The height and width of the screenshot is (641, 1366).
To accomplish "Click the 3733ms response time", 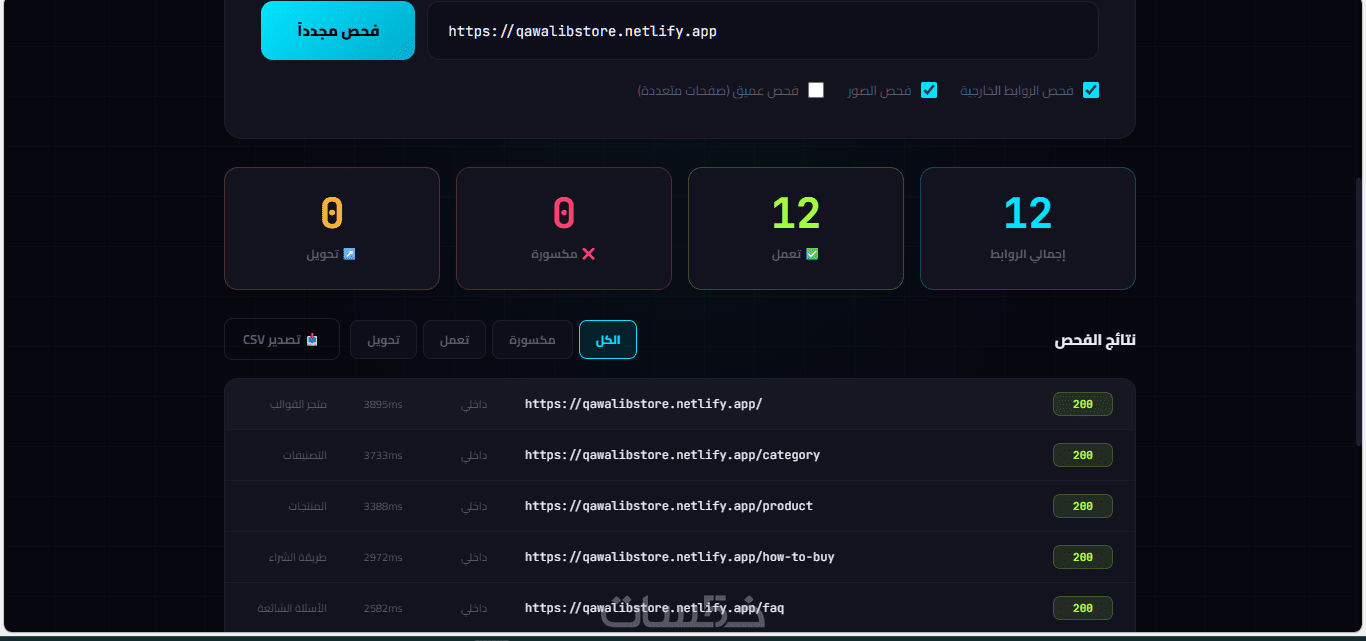I will point(383,456).
